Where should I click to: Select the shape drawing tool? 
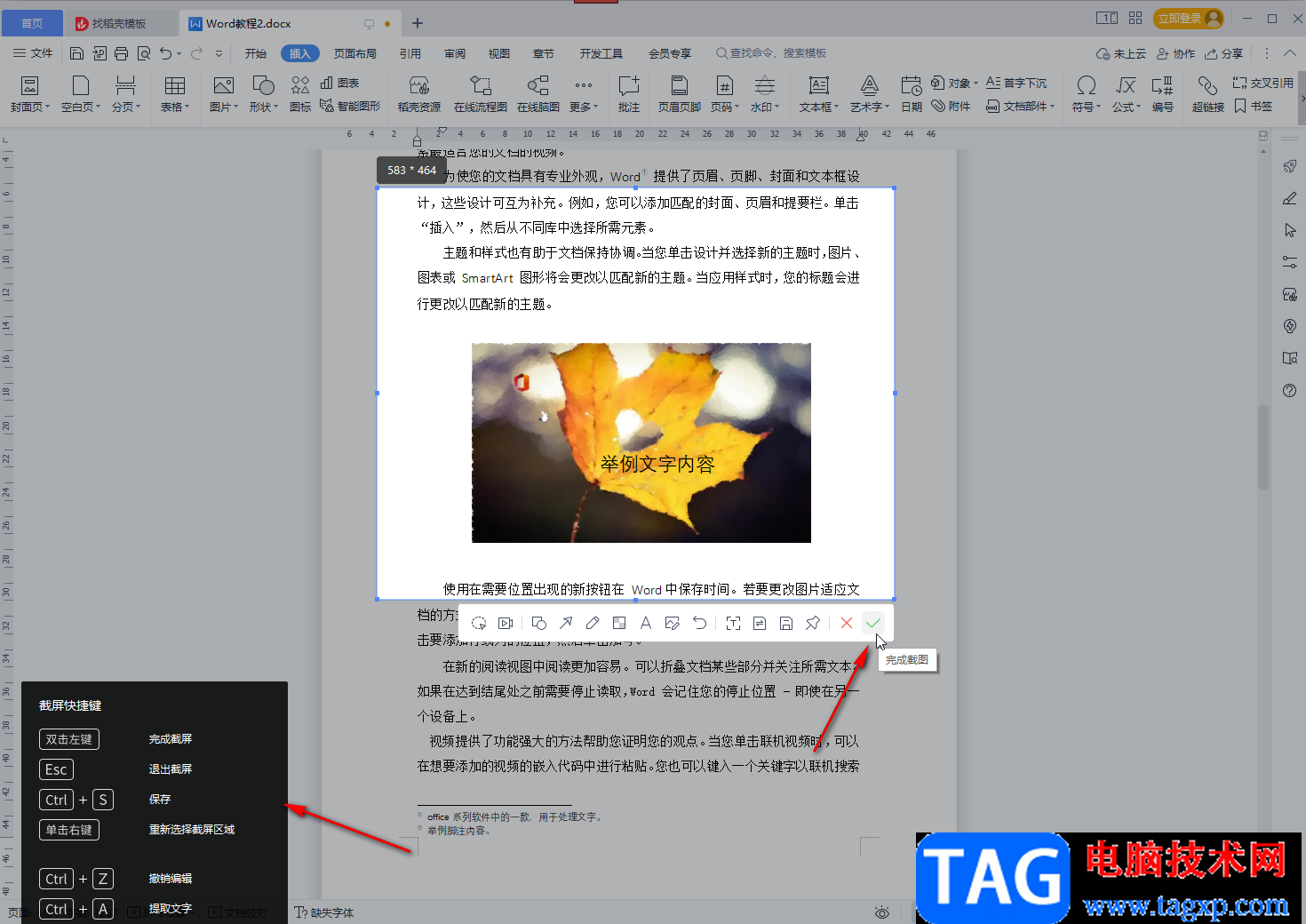click(539, 623)
